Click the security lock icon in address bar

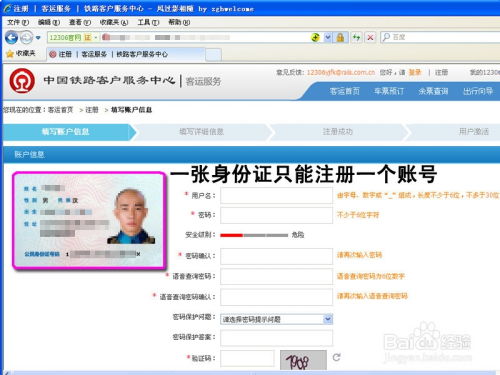[x=340, y=37]
